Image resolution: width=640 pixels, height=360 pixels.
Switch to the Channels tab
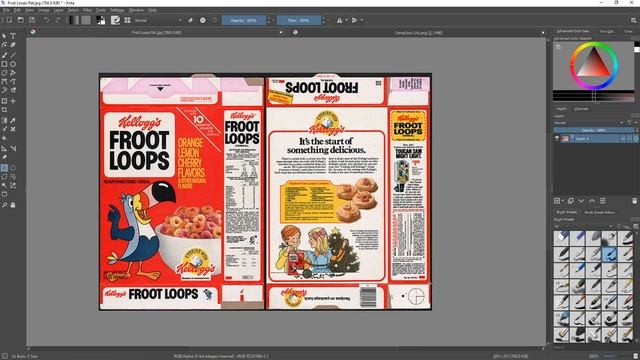581,109
